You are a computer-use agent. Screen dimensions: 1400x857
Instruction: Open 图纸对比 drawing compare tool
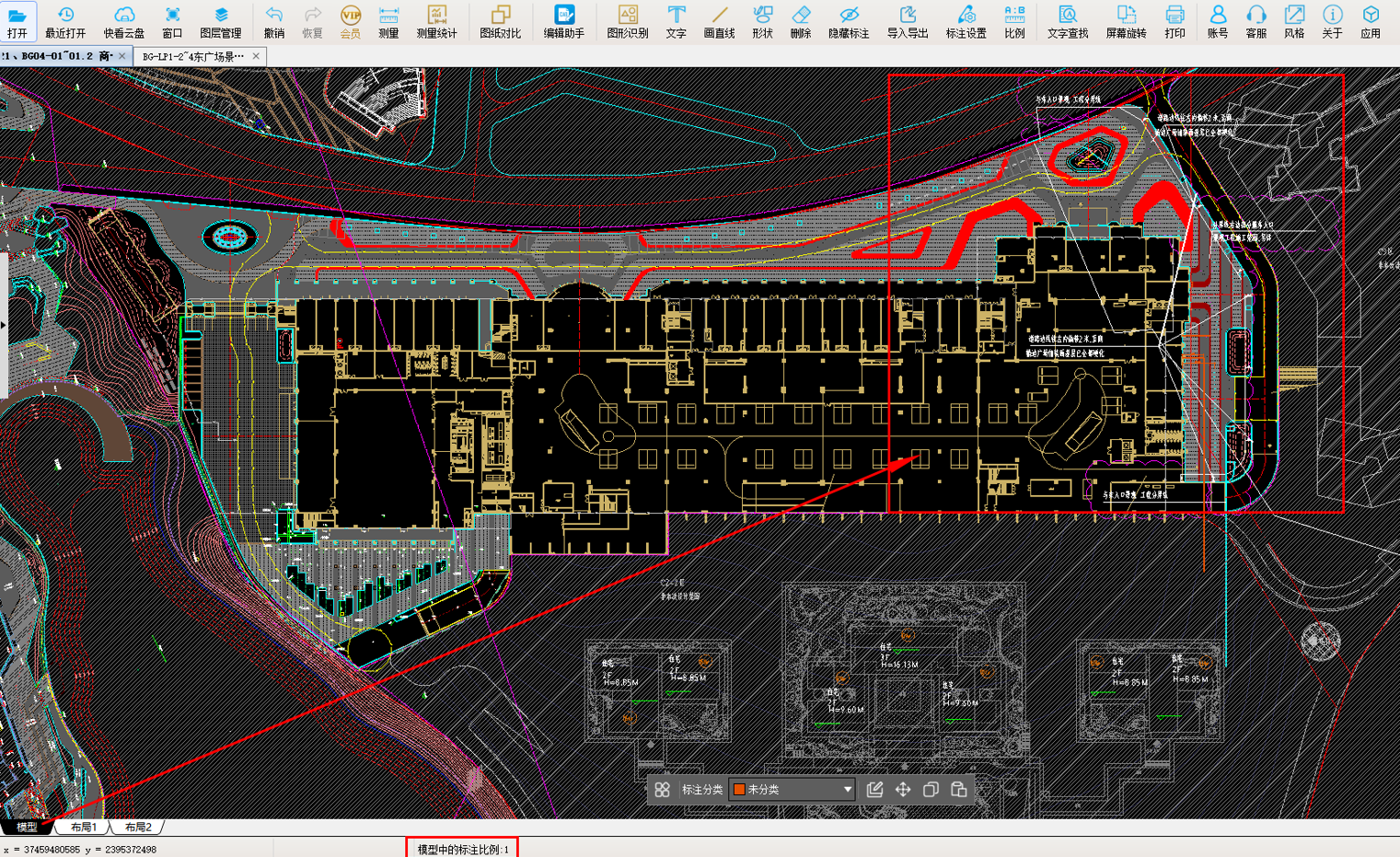(x=500, y=21)
